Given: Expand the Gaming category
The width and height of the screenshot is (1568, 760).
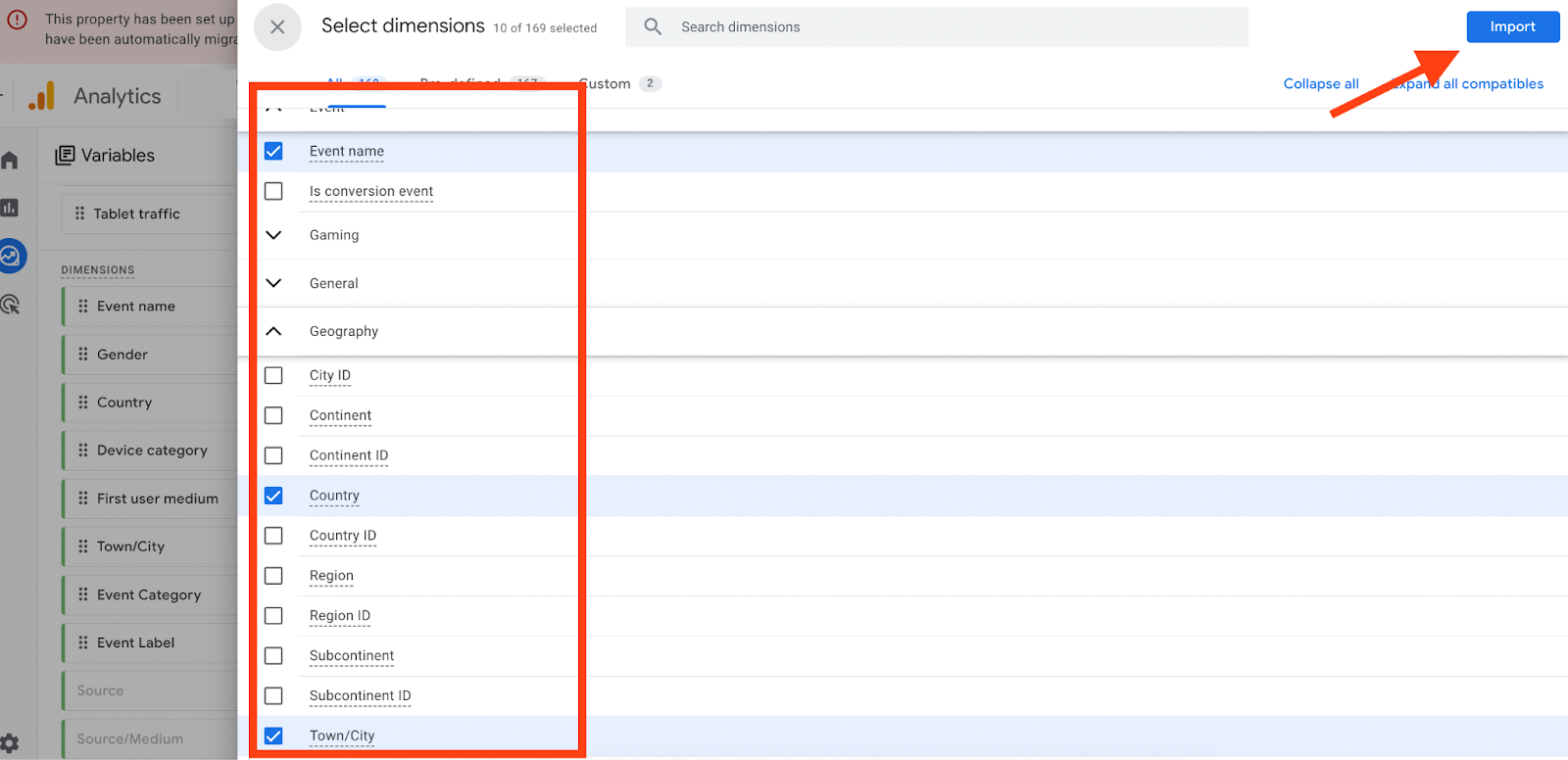Looking at the screenshot, I should point(273,235).
